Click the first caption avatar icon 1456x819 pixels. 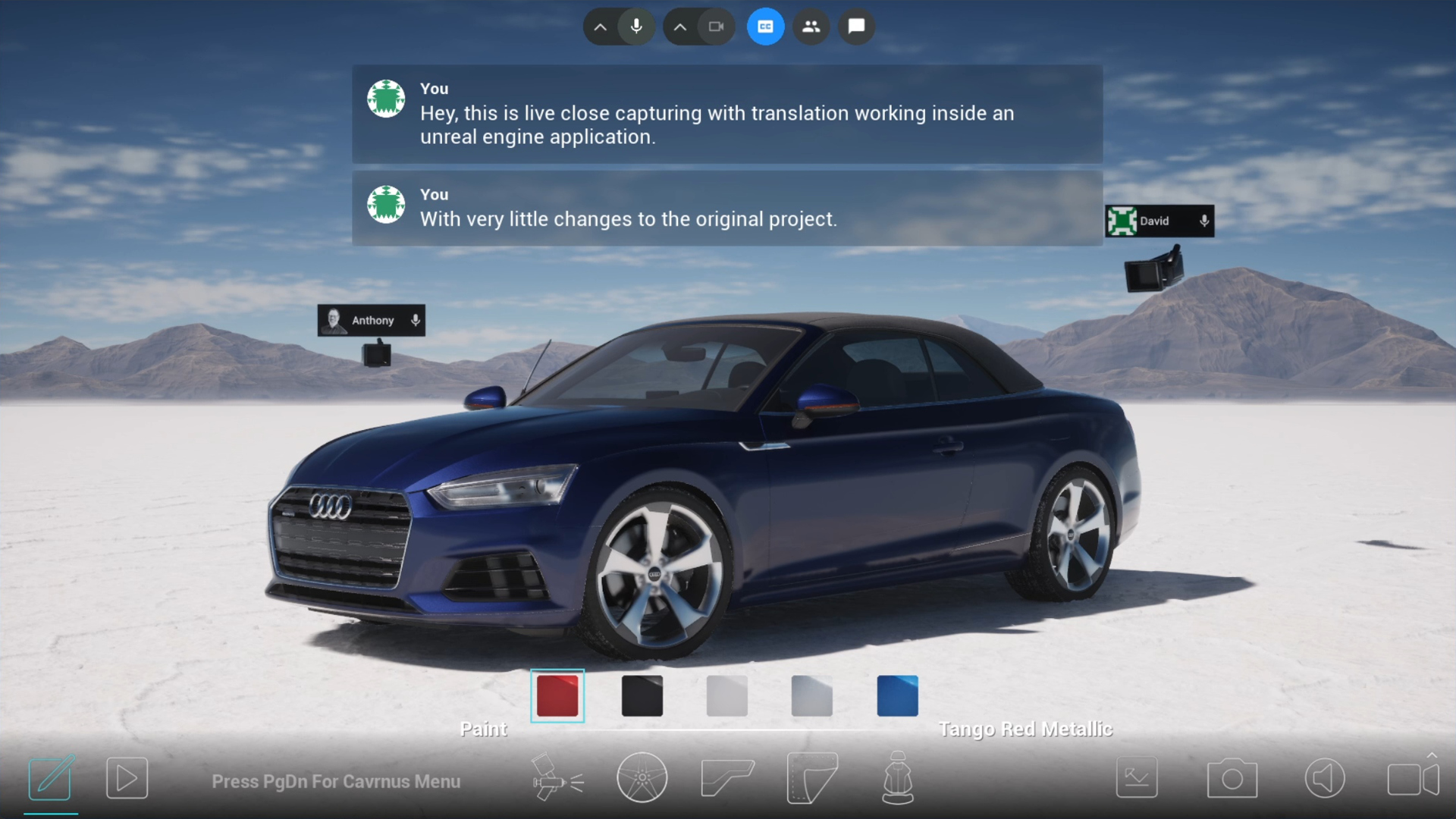pyautogui.click(x=386, y=99)
